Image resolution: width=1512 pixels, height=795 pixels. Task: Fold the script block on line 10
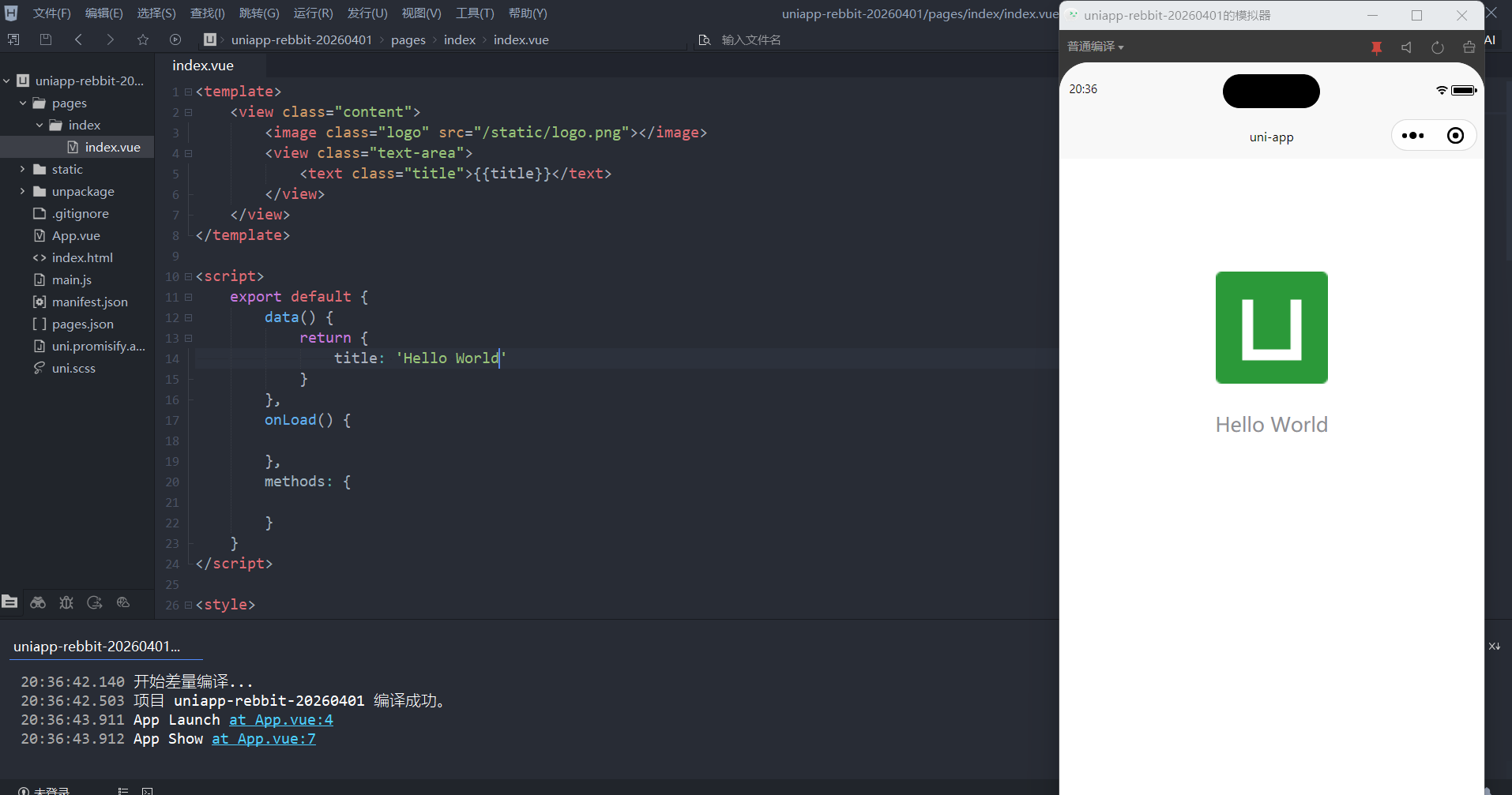[x=189, y=276]
